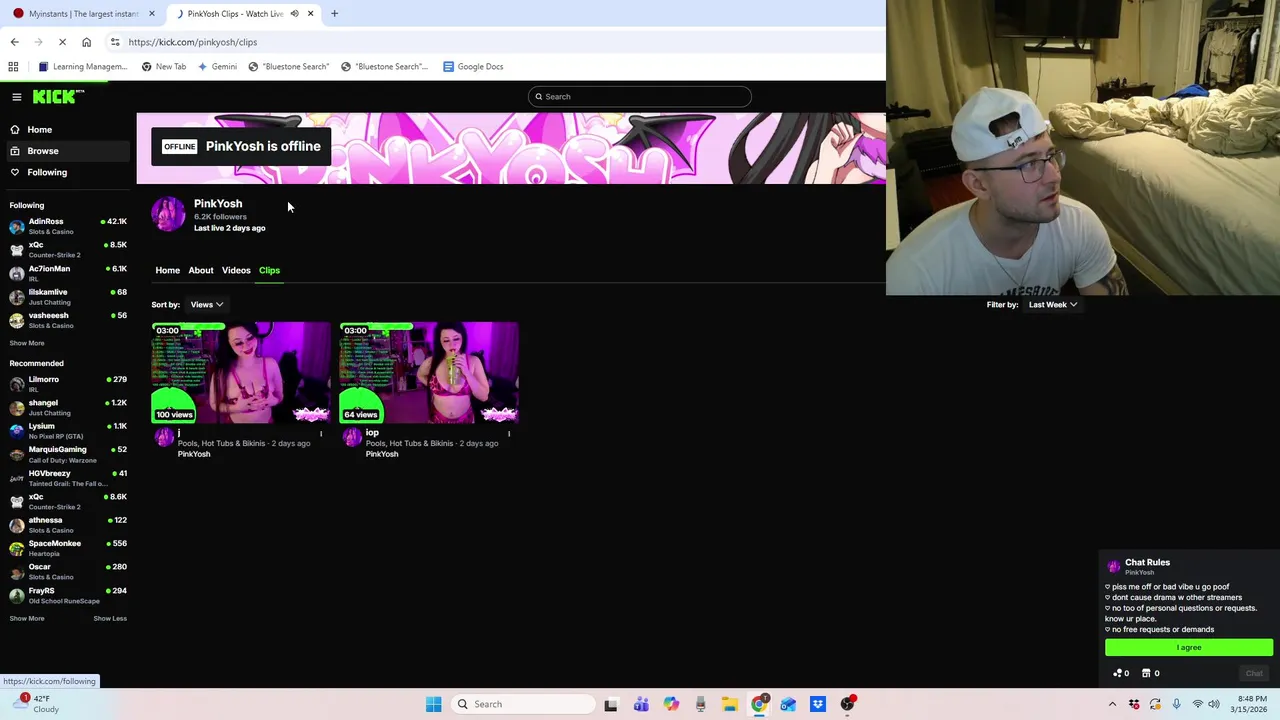Open SpaceMonkee recommended channel

(68, 548)
